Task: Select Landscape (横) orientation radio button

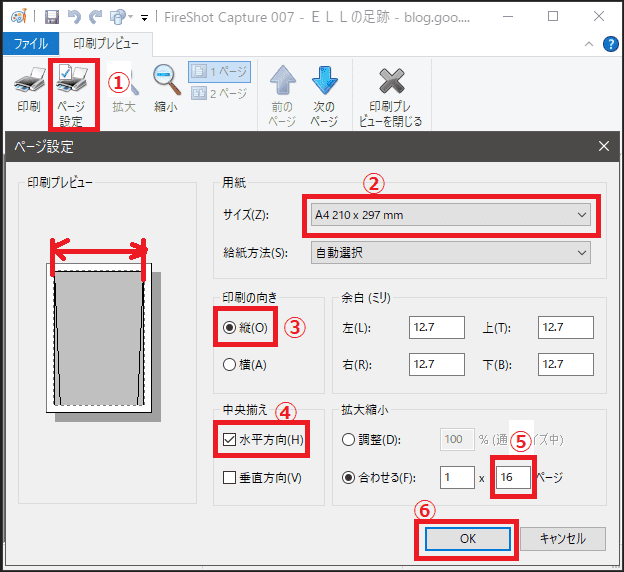Action: coord(231,365)
